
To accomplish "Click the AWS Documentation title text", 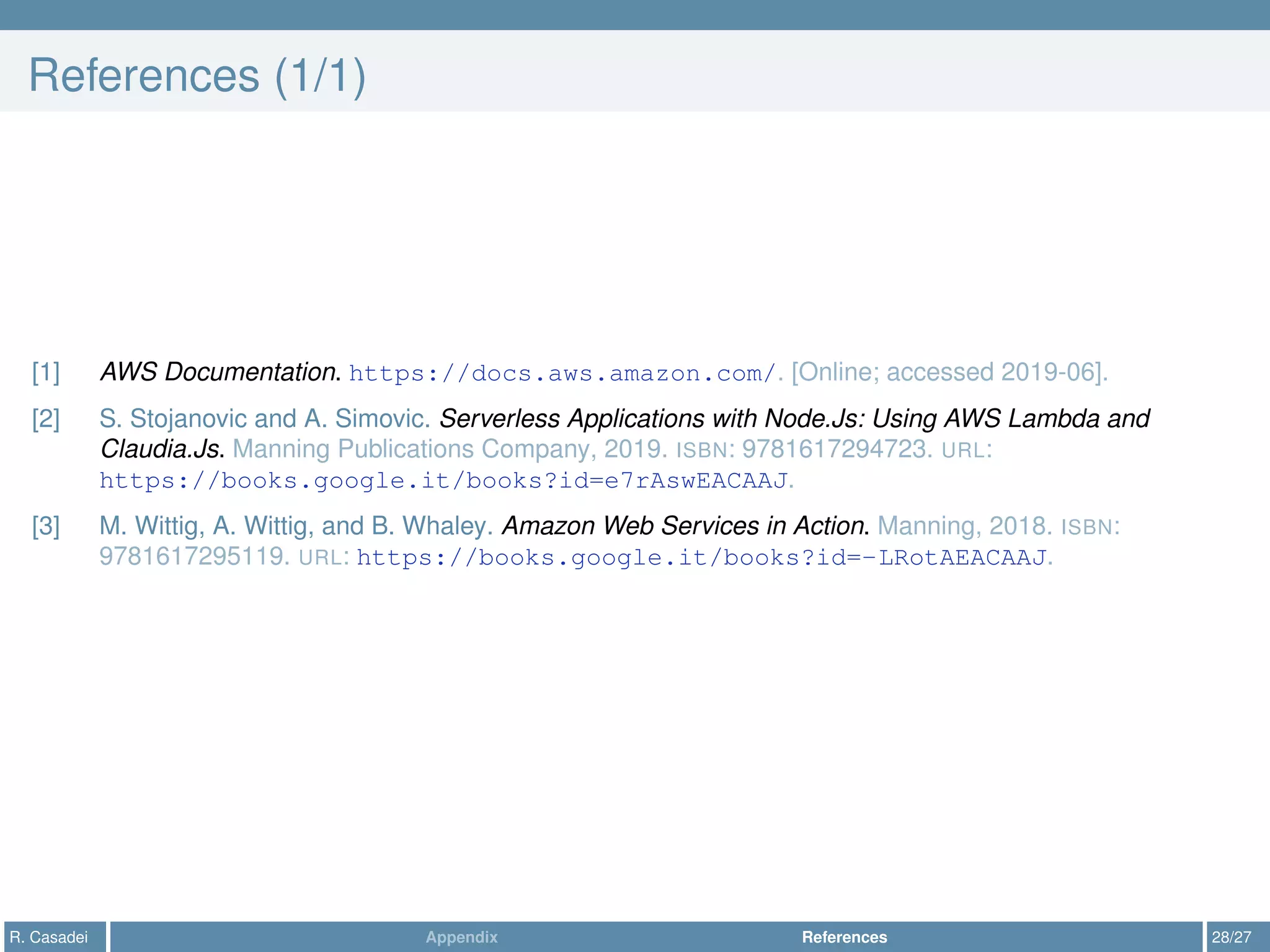I will 220,372.
